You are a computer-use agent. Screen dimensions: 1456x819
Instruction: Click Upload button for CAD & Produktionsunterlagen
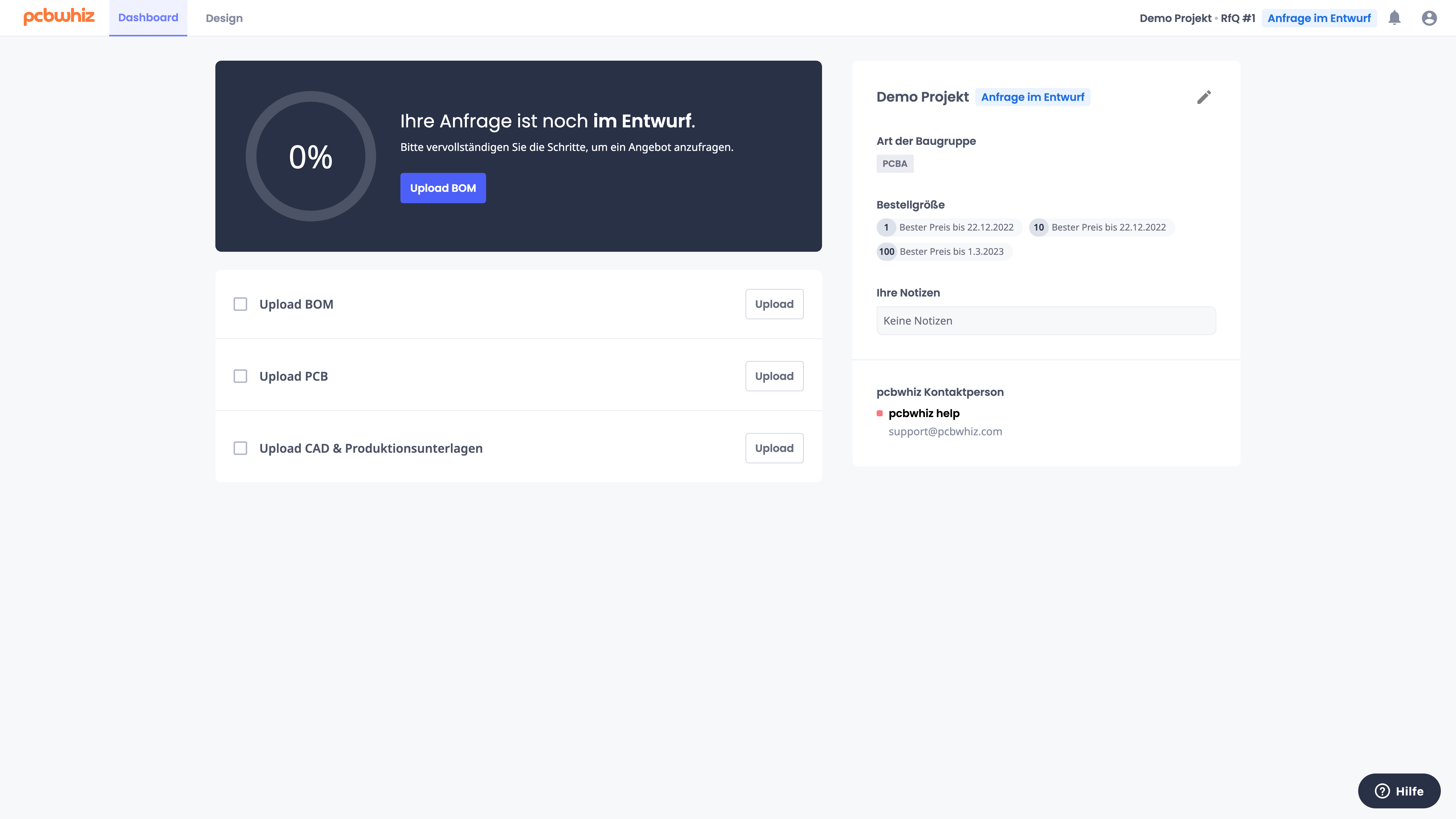[774, 448]
